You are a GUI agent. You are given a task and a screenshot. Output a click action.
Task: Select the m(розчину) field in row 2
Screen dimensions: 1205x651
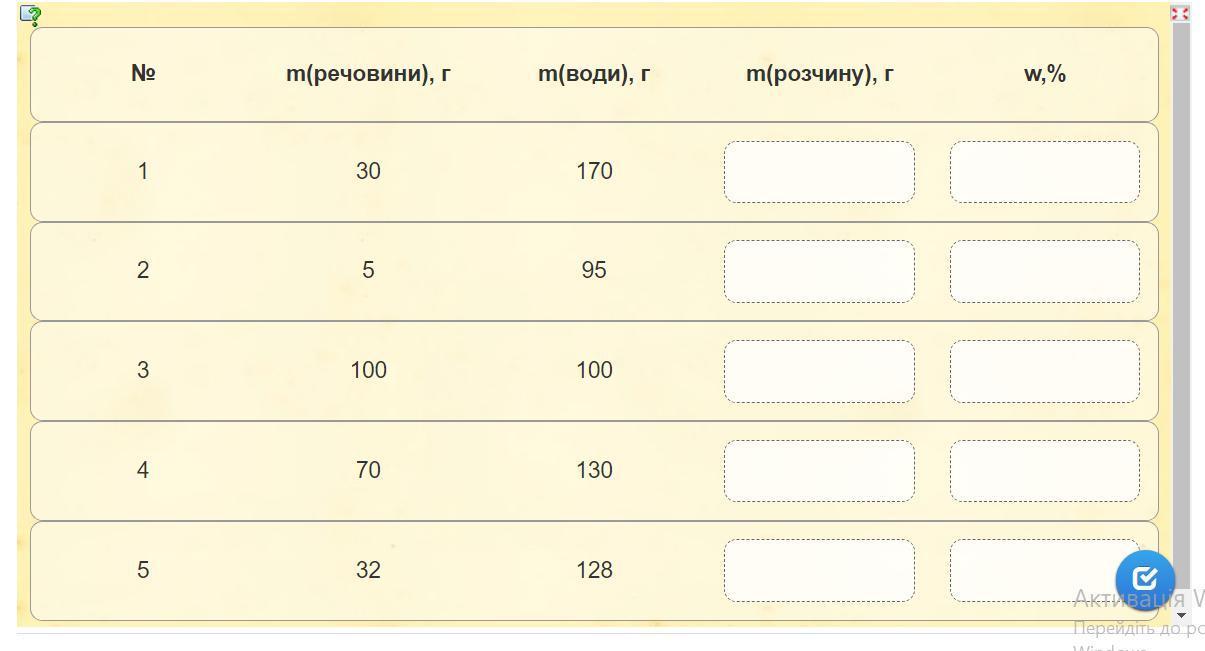[x=819, y=271]
